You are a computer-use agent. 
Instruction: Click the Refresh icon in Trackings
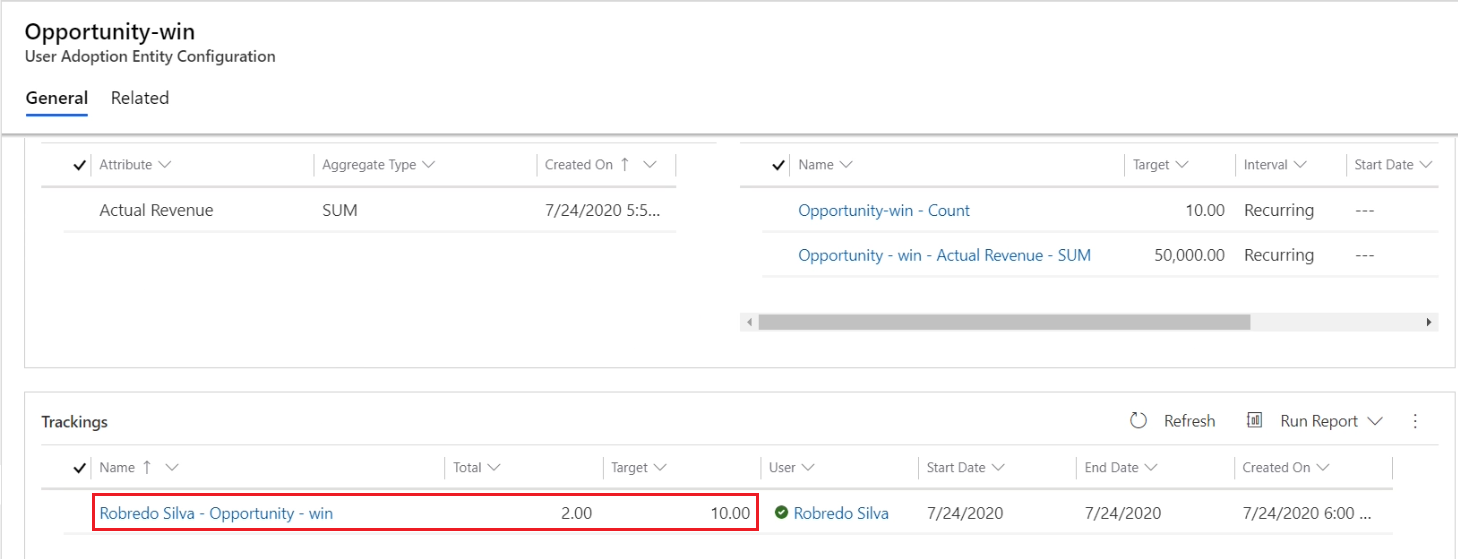[1138, 421]
